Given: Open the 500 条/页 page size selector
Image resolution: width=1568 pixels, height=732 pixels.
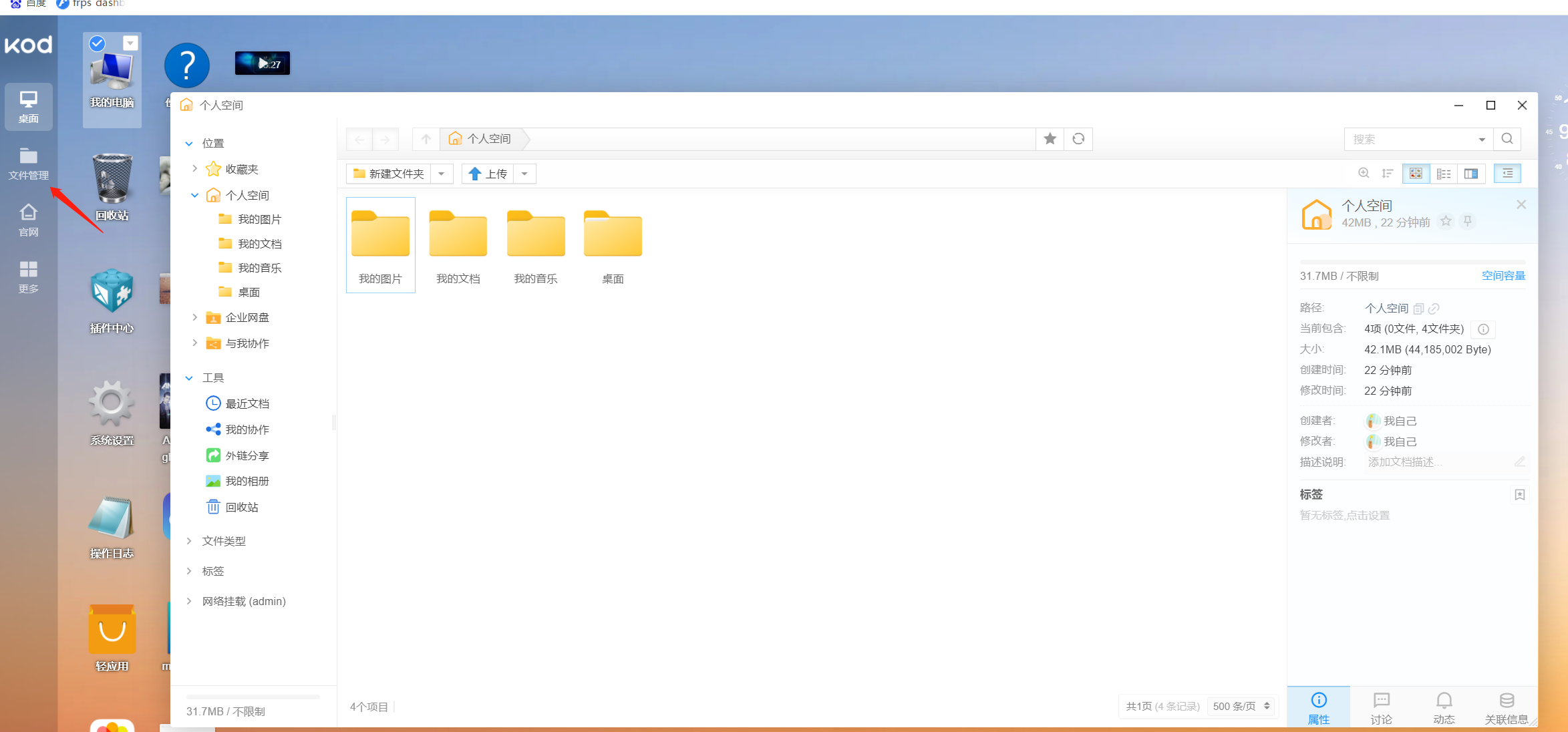Looking at the screenshot, I should coord(1241,706).
